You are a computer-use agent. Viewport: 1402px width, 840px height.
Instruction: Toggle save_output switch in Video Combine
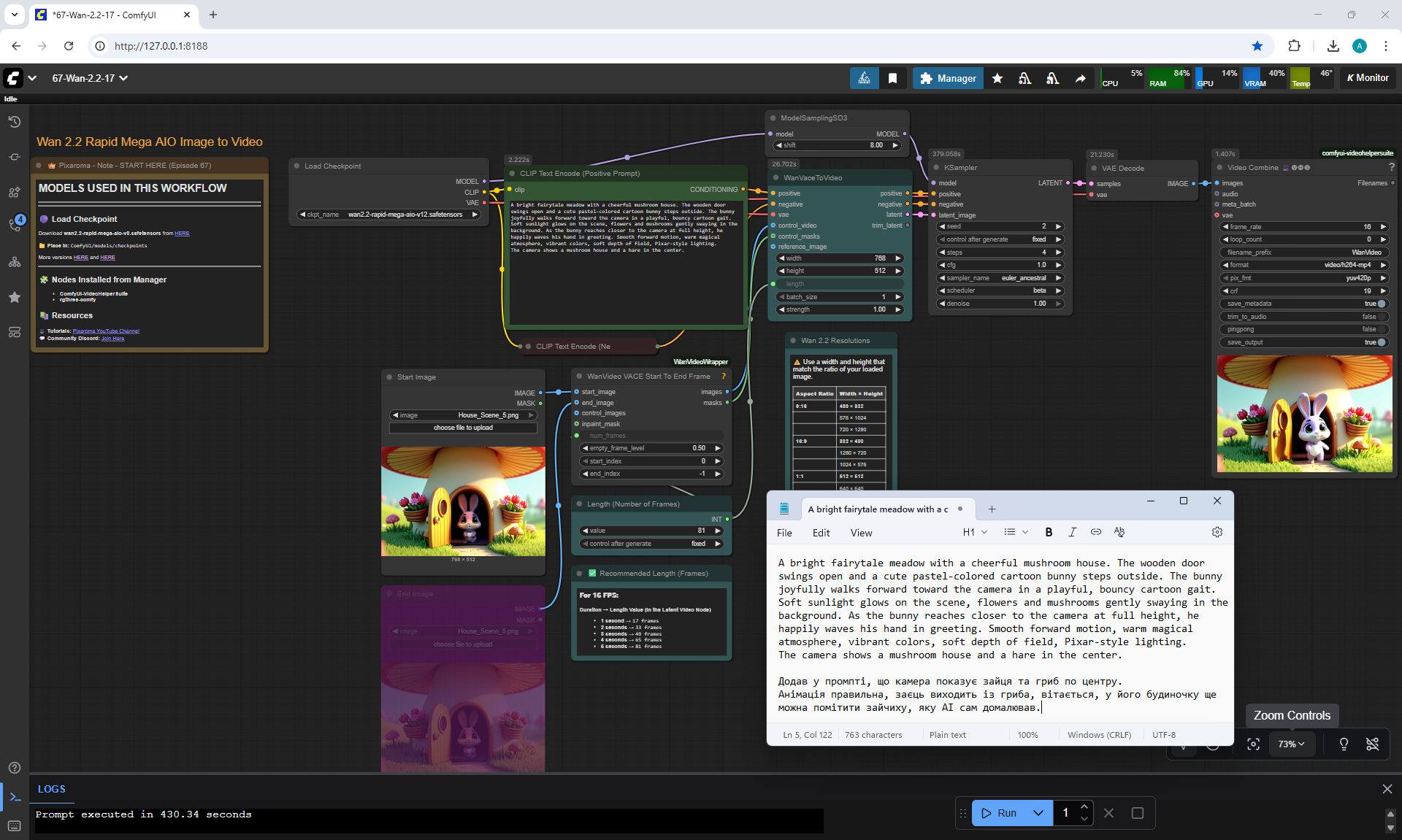tap(1381, 342)
